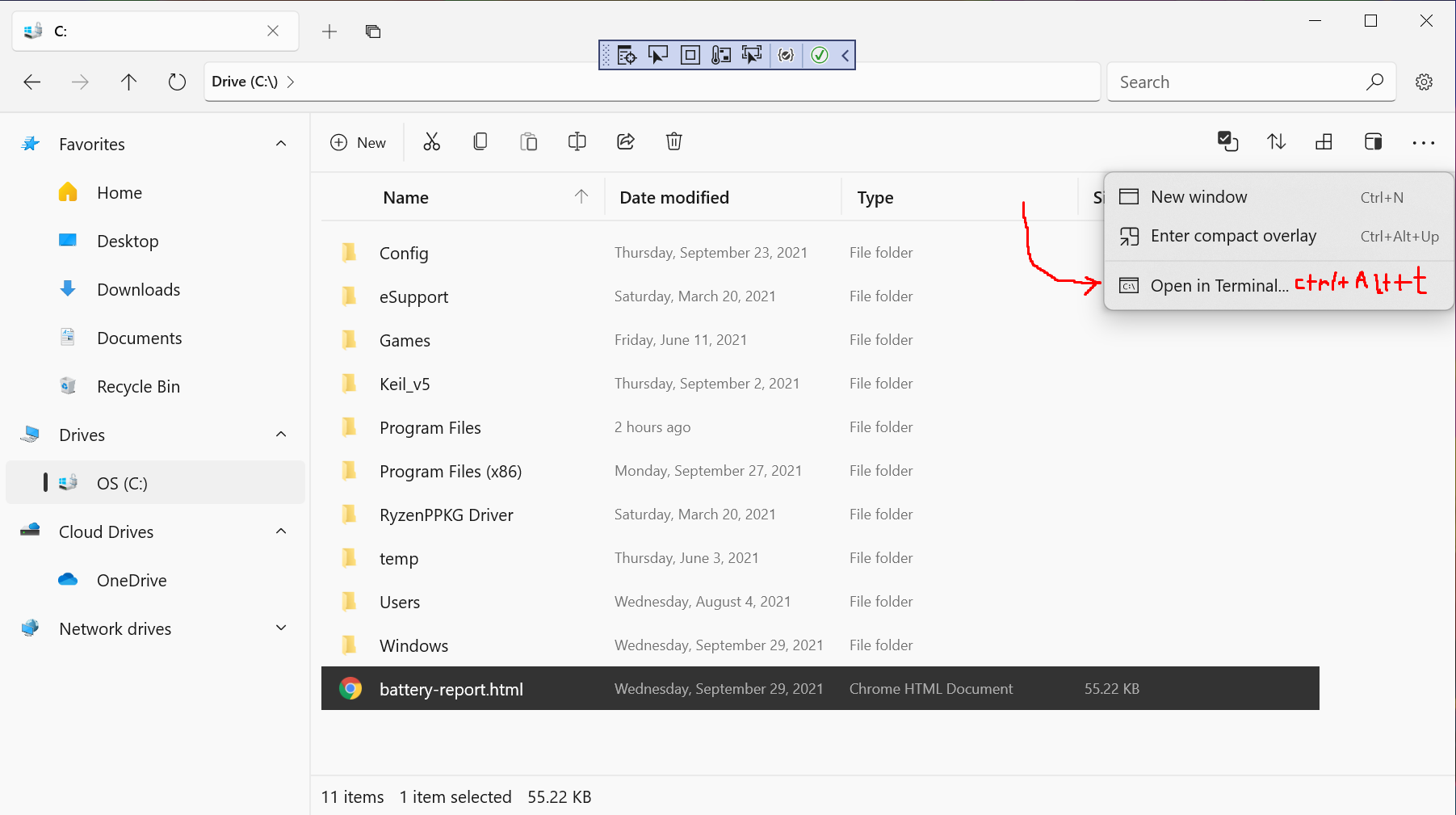Viewport: 1456px width, 815px height.
Task: Sort by the Name column header
Action: 464,198
